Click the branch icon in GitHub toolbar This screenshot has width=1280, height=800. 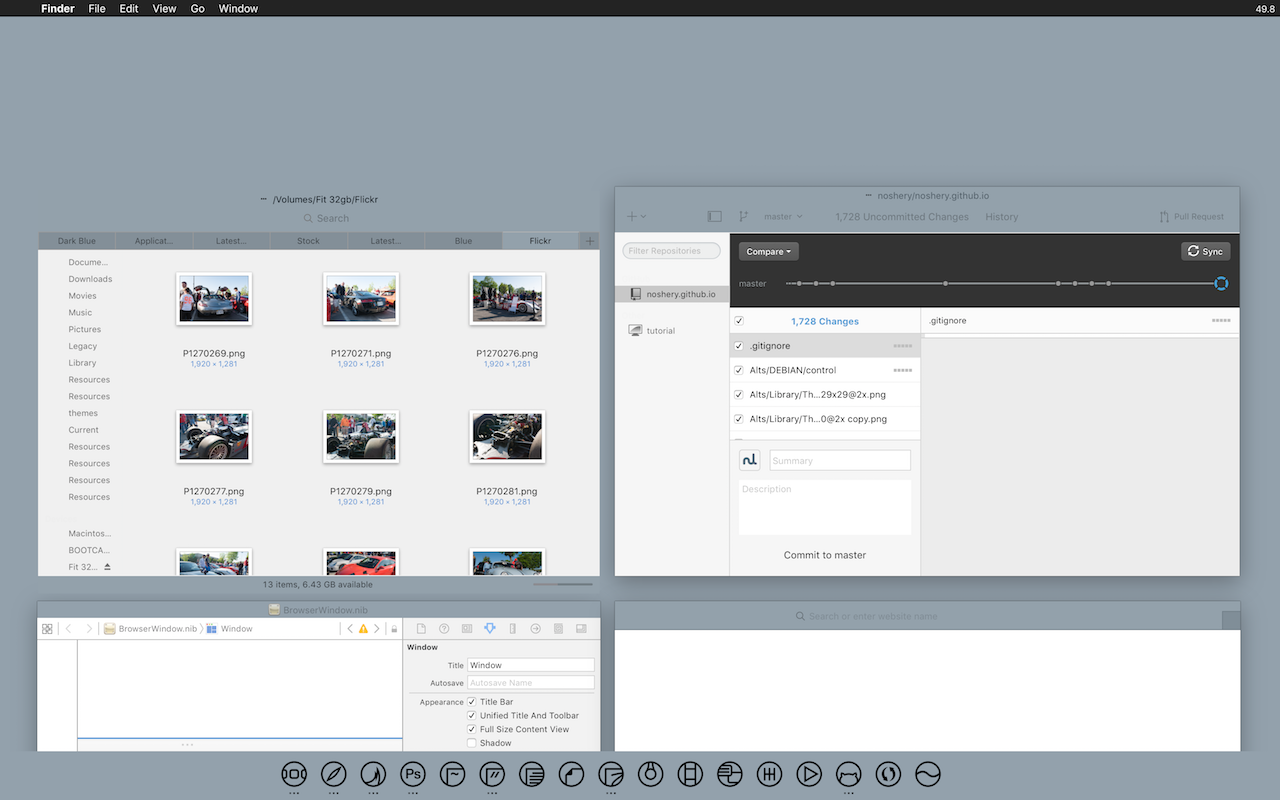pos(743,216)
